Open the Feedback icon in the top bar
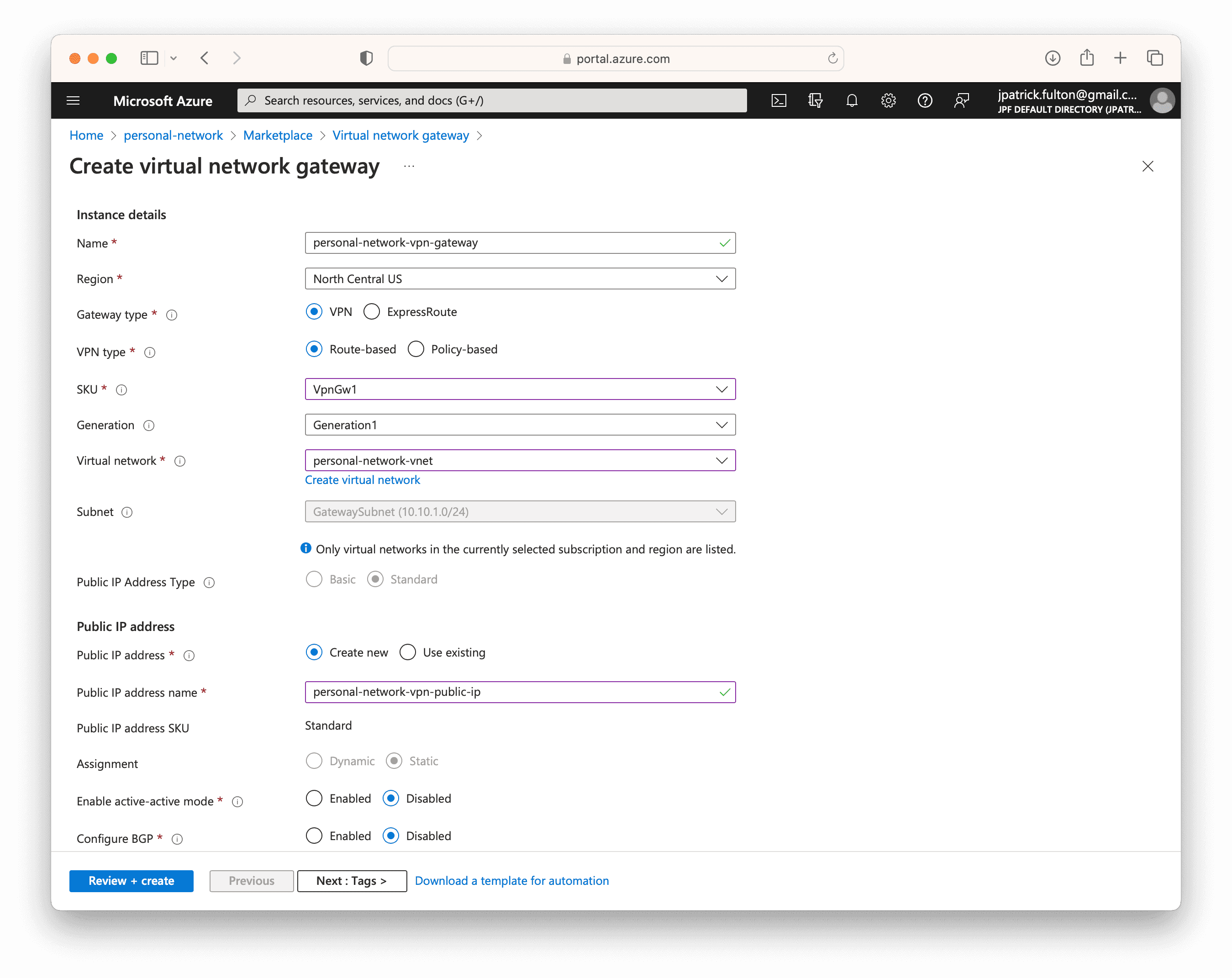This screenshot has height=978, width=1232. (961, 100)
